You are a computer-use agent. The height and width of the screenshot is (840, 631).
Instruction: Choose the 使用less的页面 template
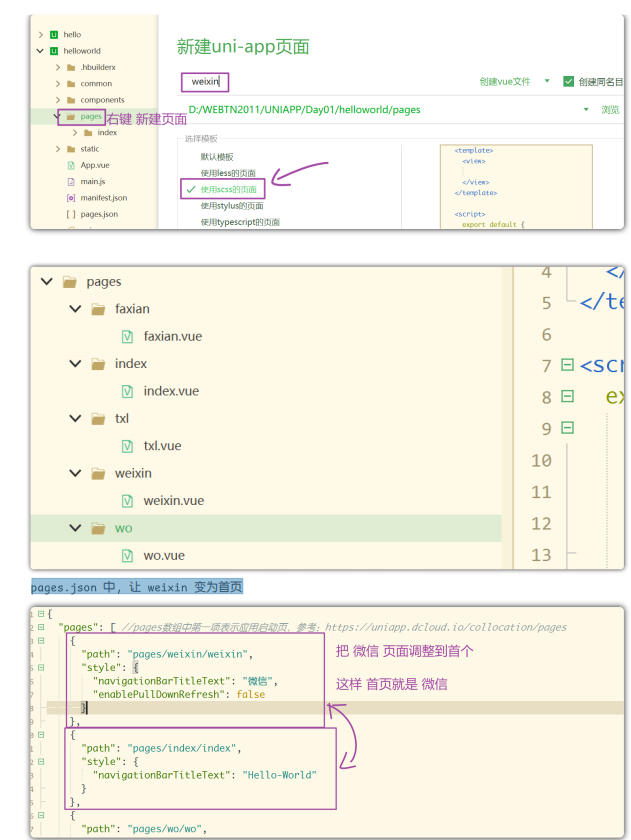click(228, 173)
